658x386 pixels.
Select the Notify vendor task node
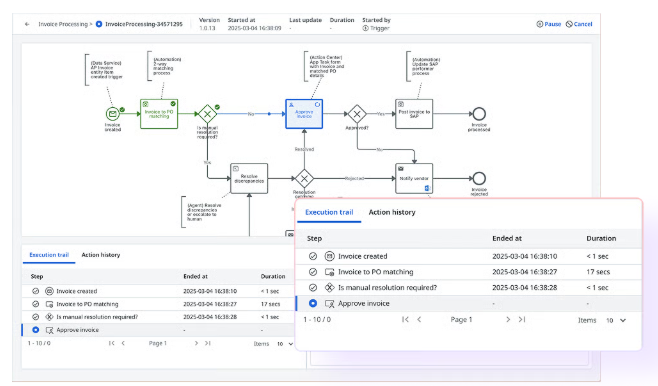(x=414, y=178)
